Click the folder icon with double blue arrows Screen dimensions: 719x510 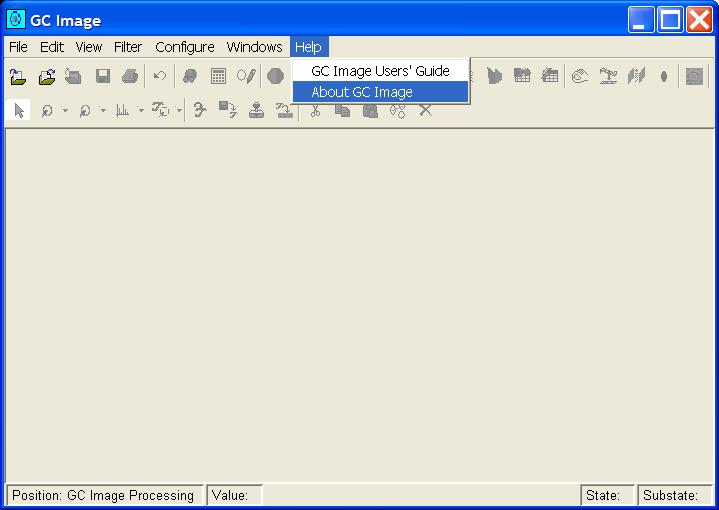(47, 76)
